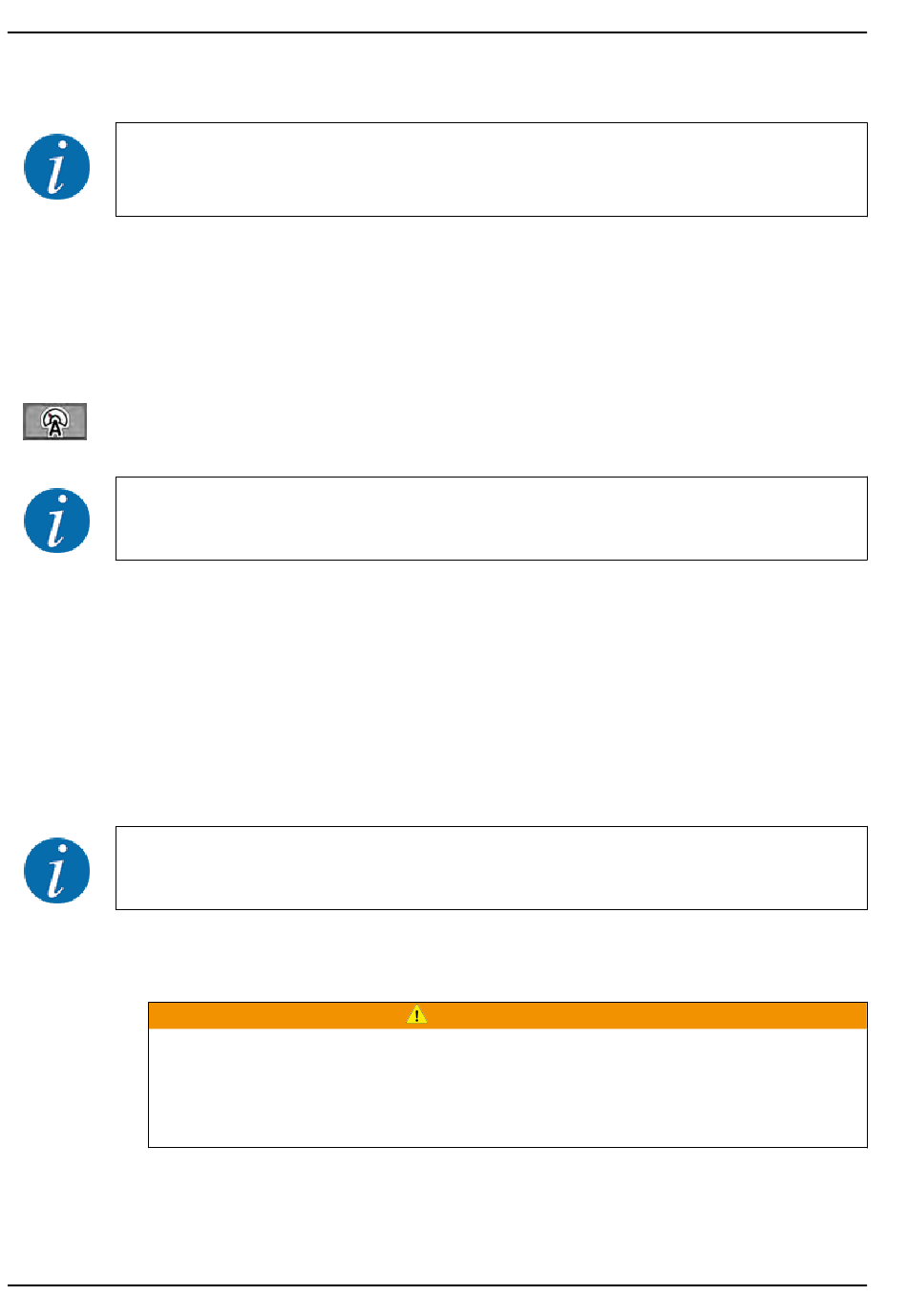The image size is (907, 1316).
Task: Click the horizontal rule at the page top
Action: click(x=437, y=32)
